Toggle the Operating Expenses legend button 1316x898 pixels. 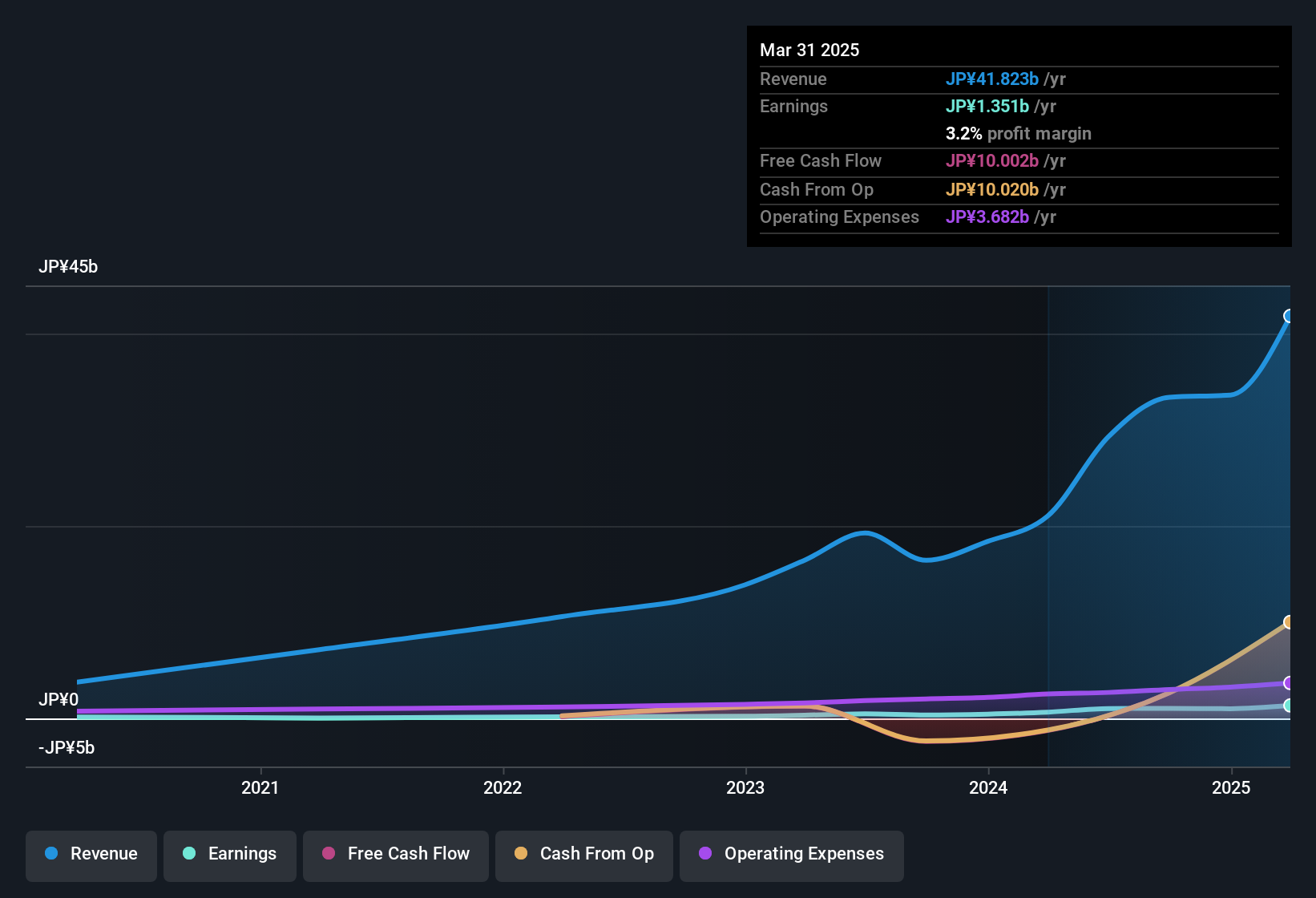[x=792, y=855]
